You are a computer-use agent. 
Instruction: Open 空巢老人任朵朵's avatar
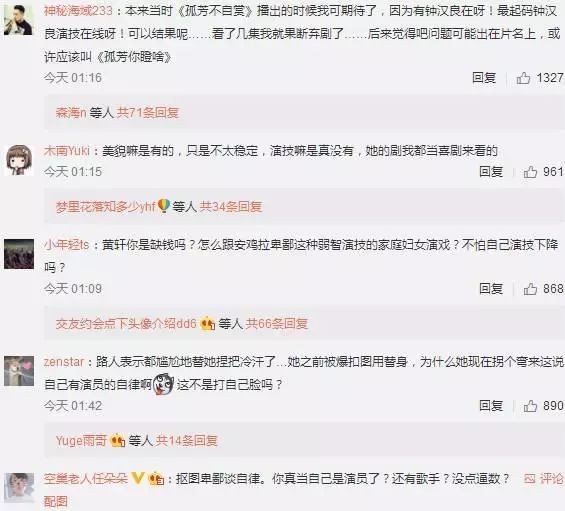pyautogui.click(x=19, y=488)
